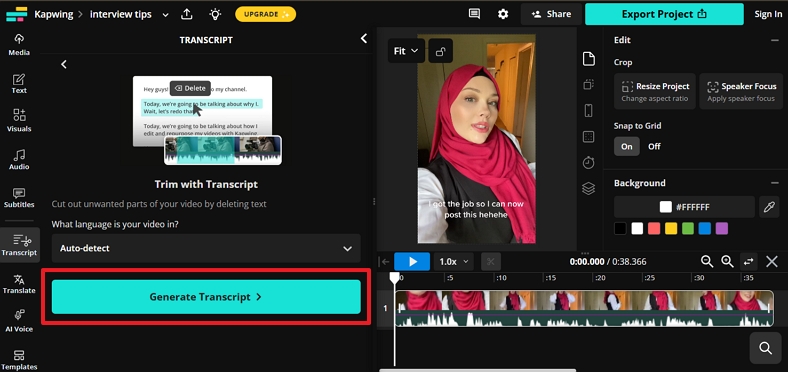Image resolution: width=788 pixels, height=372 pixels.
Task: Open the Media sidebar panel
Action: 19,45
